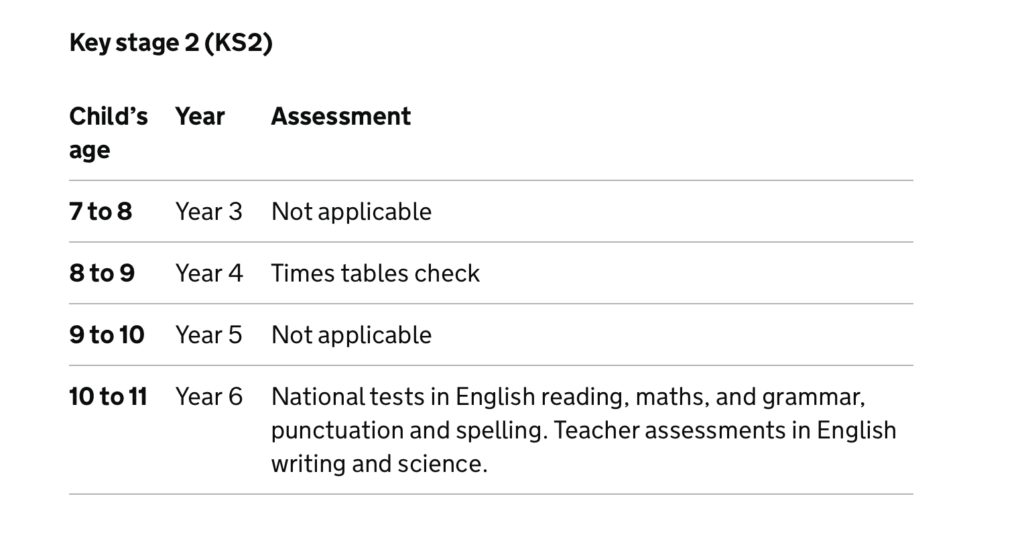Image resolution: width=1024 pixels, height=539 pixels.
Task: Click the words writing and science
Action: pyautogui.click(x=378, y=465)
